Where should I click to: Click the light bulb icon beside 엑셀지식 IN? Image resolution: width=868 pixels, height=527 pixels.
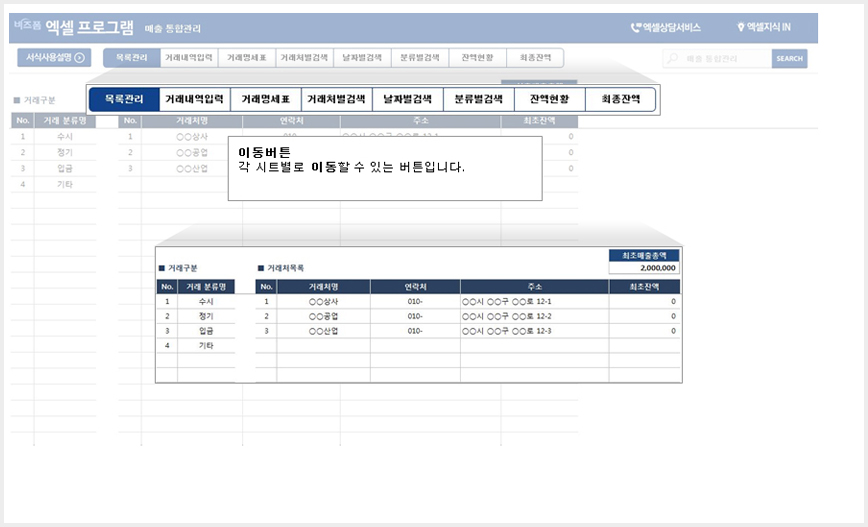click(x=741, y=27)
